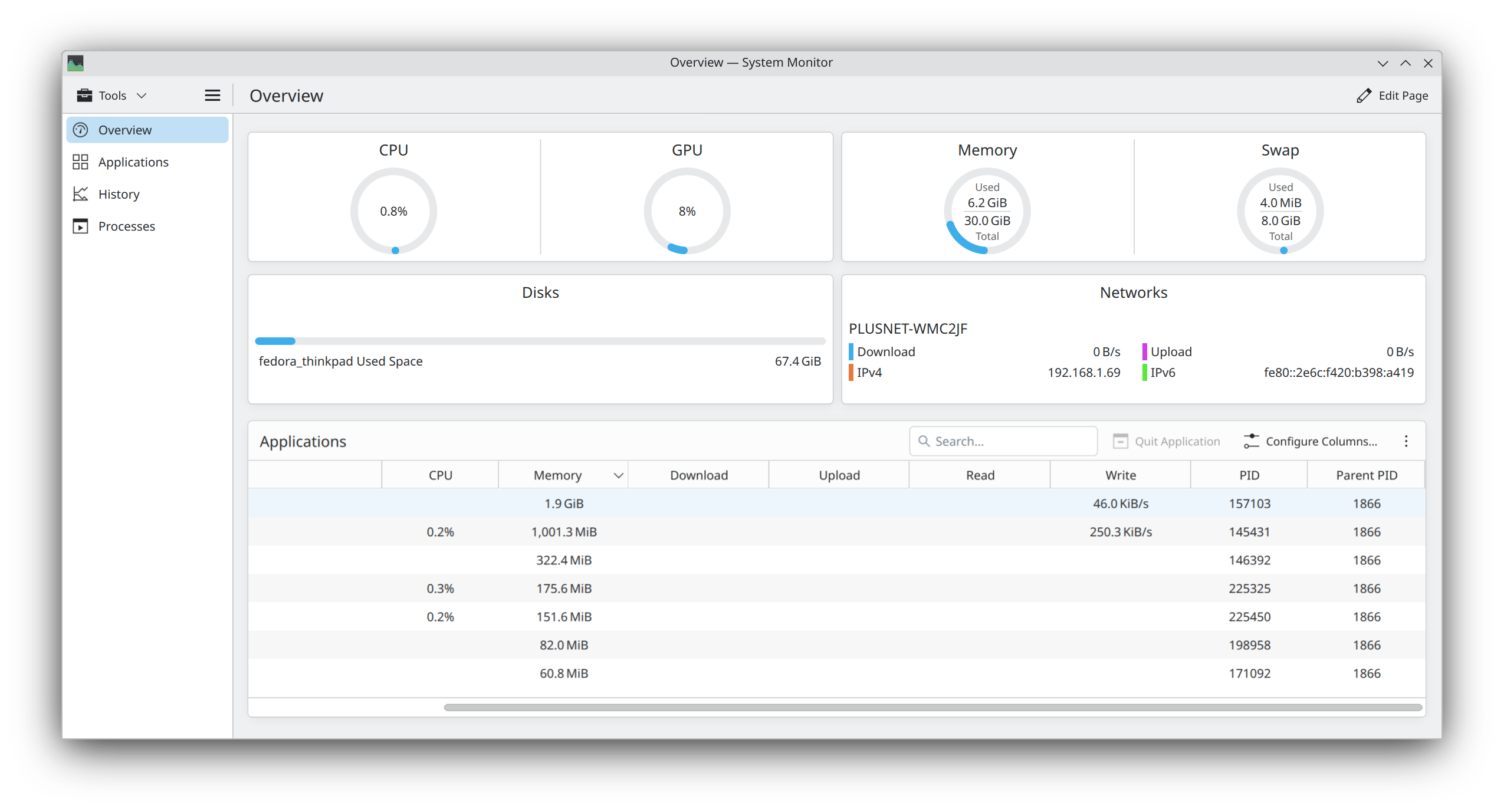1504x812 pixels.
Task: Click the Overview speedometer icon in sidebar
Action: click(81, 130)
